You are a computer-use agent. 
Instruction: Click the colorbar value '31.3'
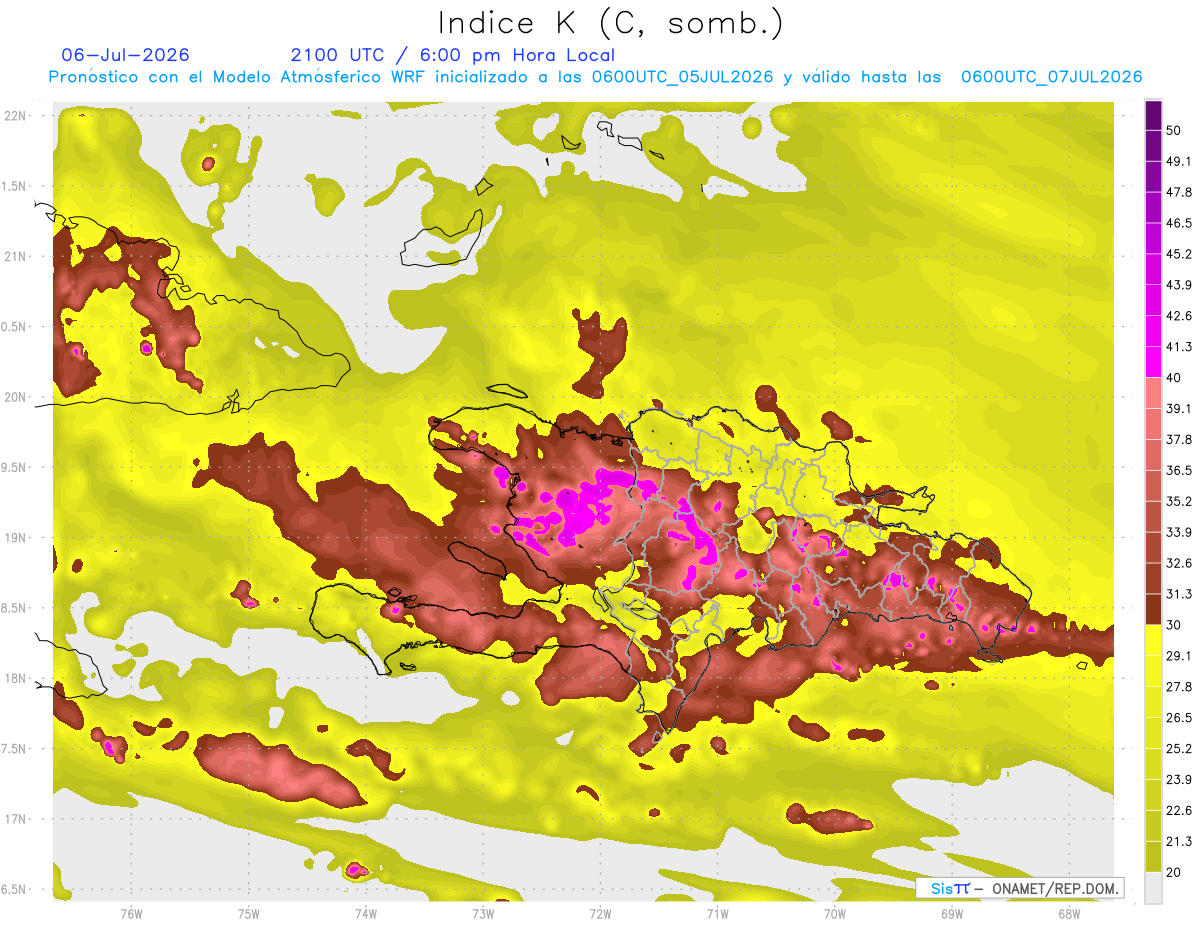click(1178, 594)
